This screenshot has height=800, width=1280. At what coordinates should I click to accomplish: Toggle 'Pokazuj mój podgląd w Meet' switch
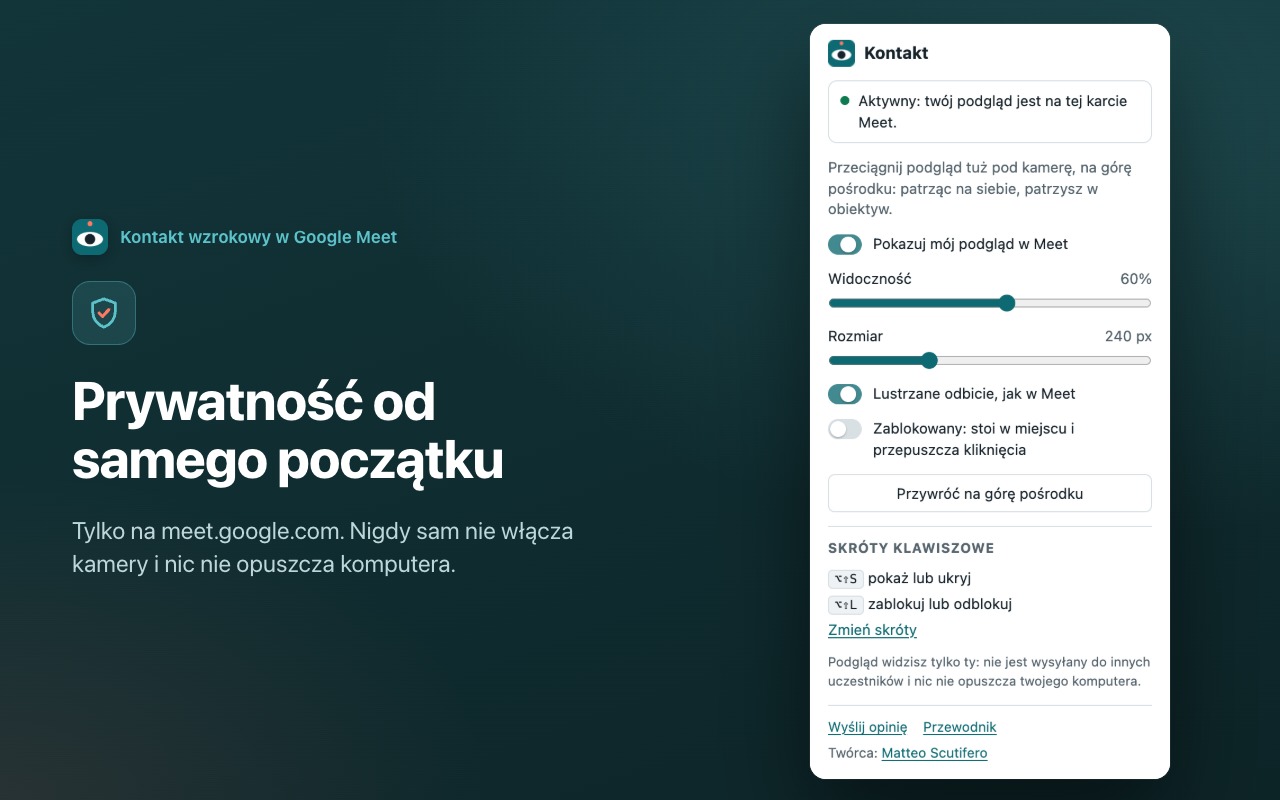tap(845, 244)
